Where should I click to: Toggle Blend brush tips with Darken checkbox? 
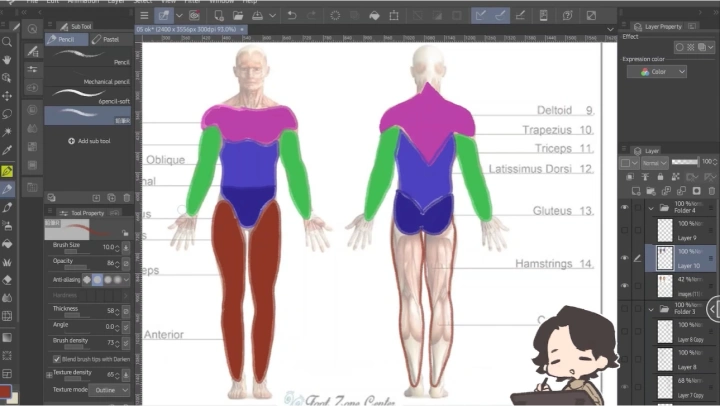point(56,359)
